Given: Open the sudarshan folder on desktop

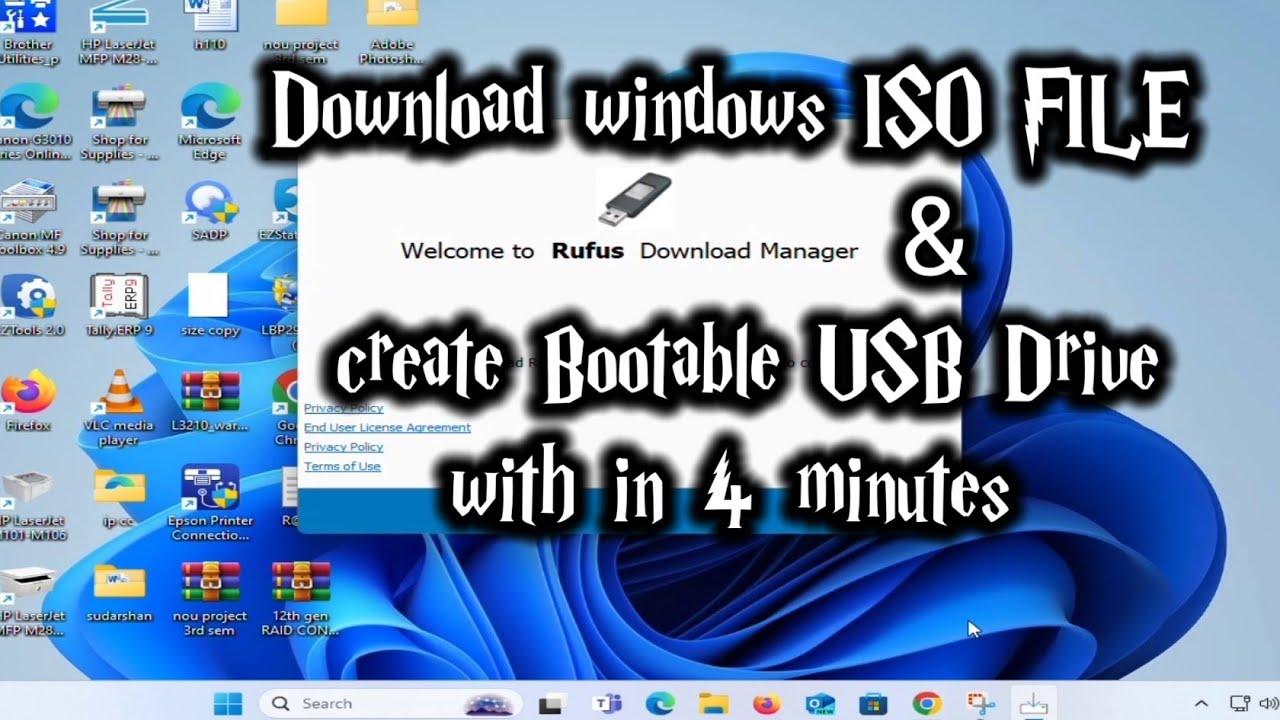Looking at the screenshot, I should point(119,592).
